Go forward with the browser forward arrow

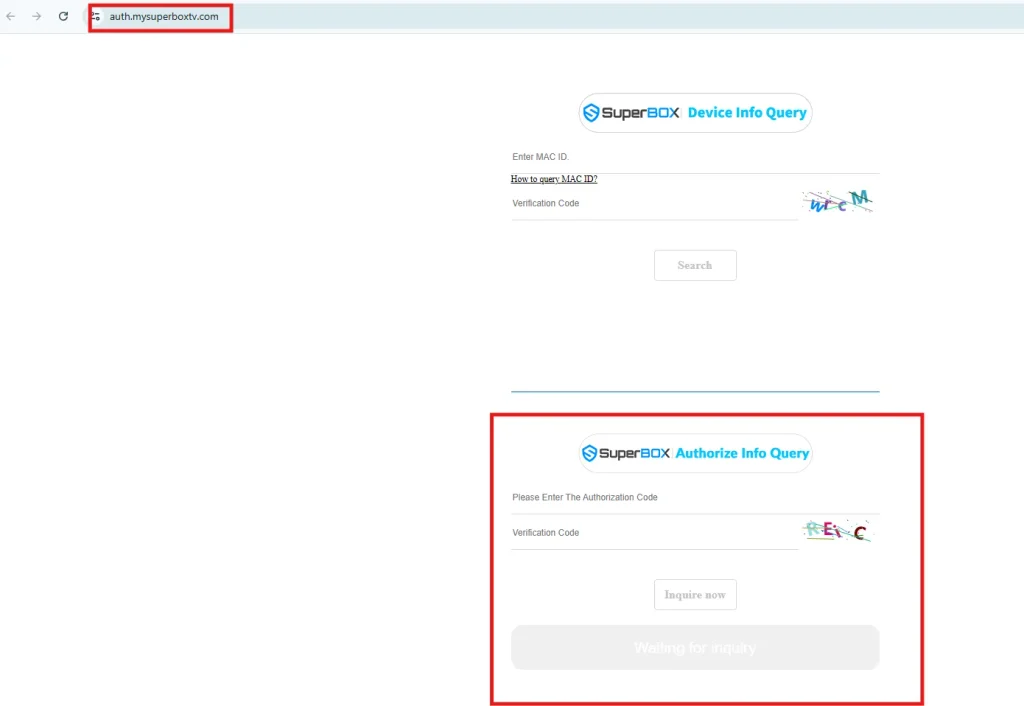(x=37, y=16)
